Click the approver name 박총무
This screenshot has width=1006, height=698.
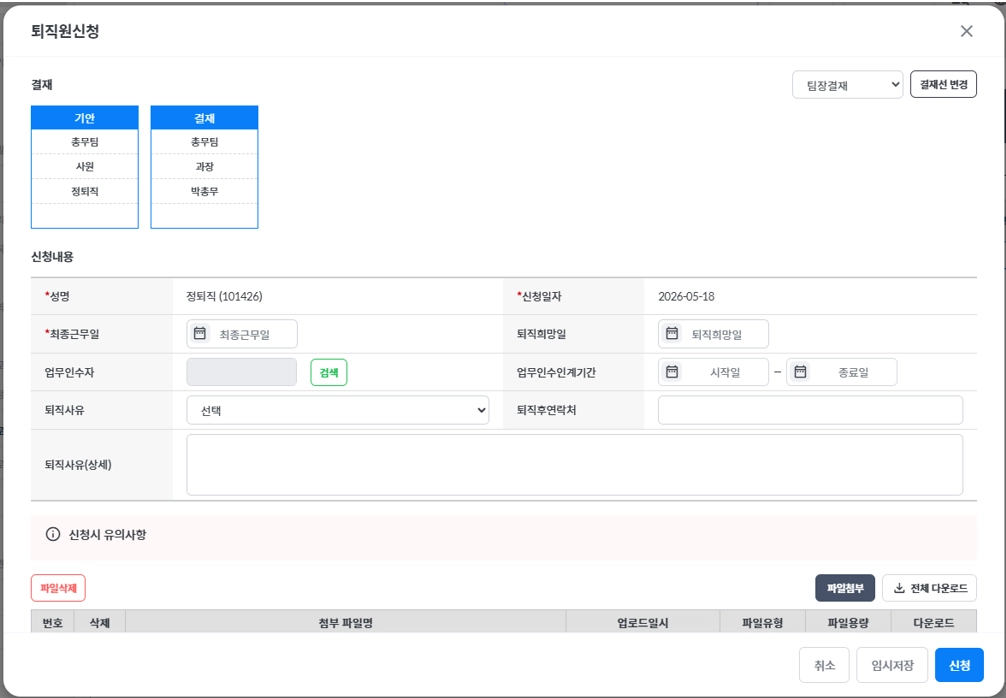point(205,191)
